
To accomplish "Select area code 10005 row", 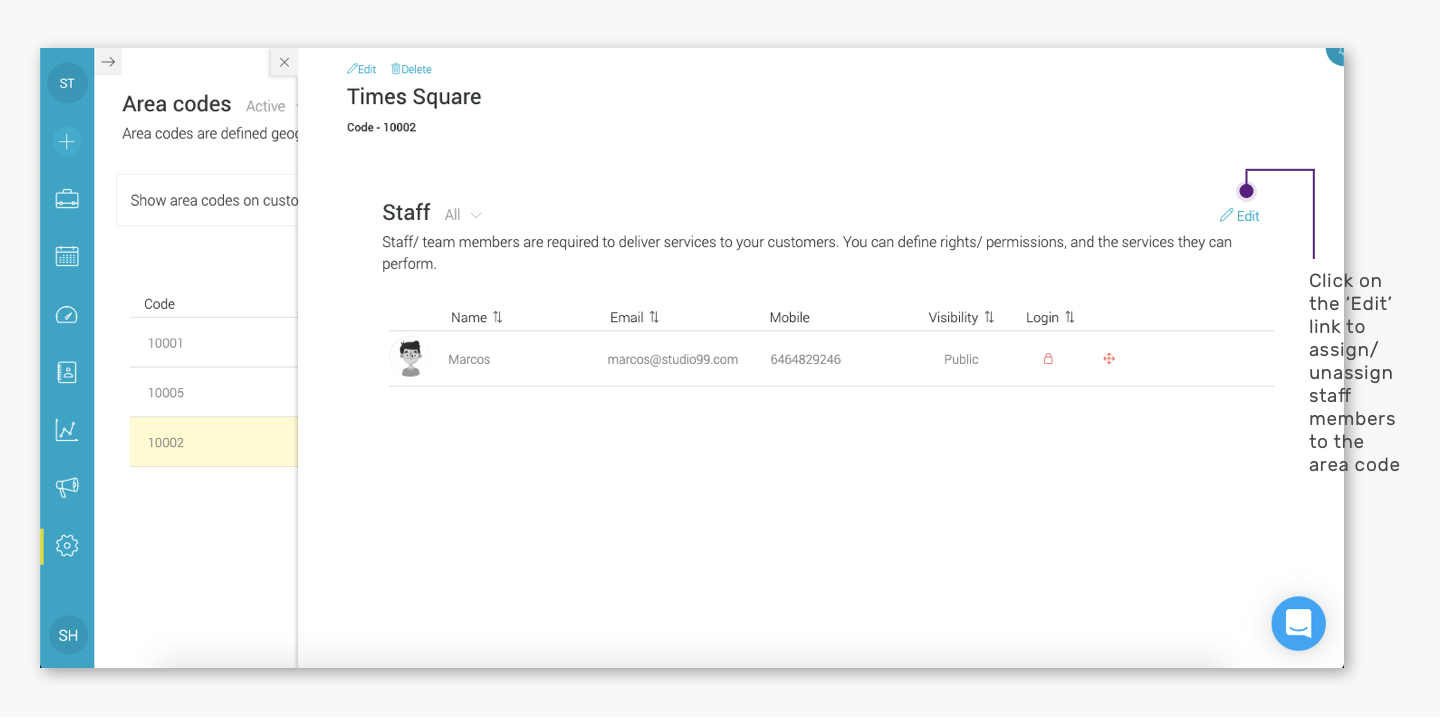I will (x=213, y=393).
